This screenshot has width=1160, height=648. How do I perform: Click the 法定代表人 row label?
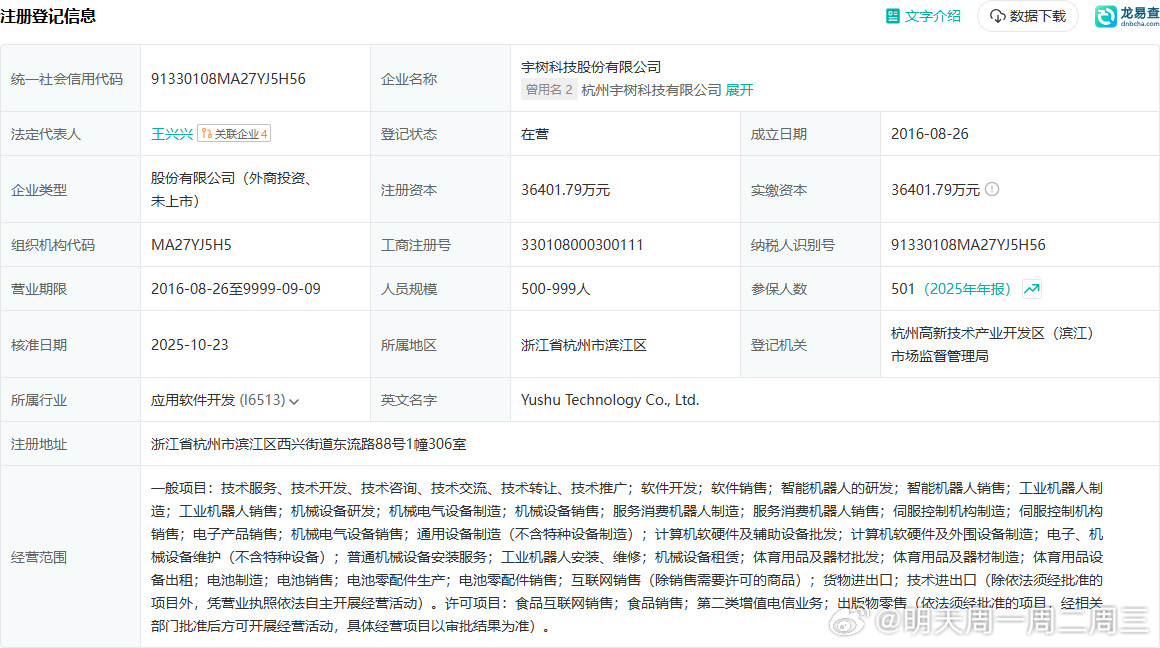46,134
